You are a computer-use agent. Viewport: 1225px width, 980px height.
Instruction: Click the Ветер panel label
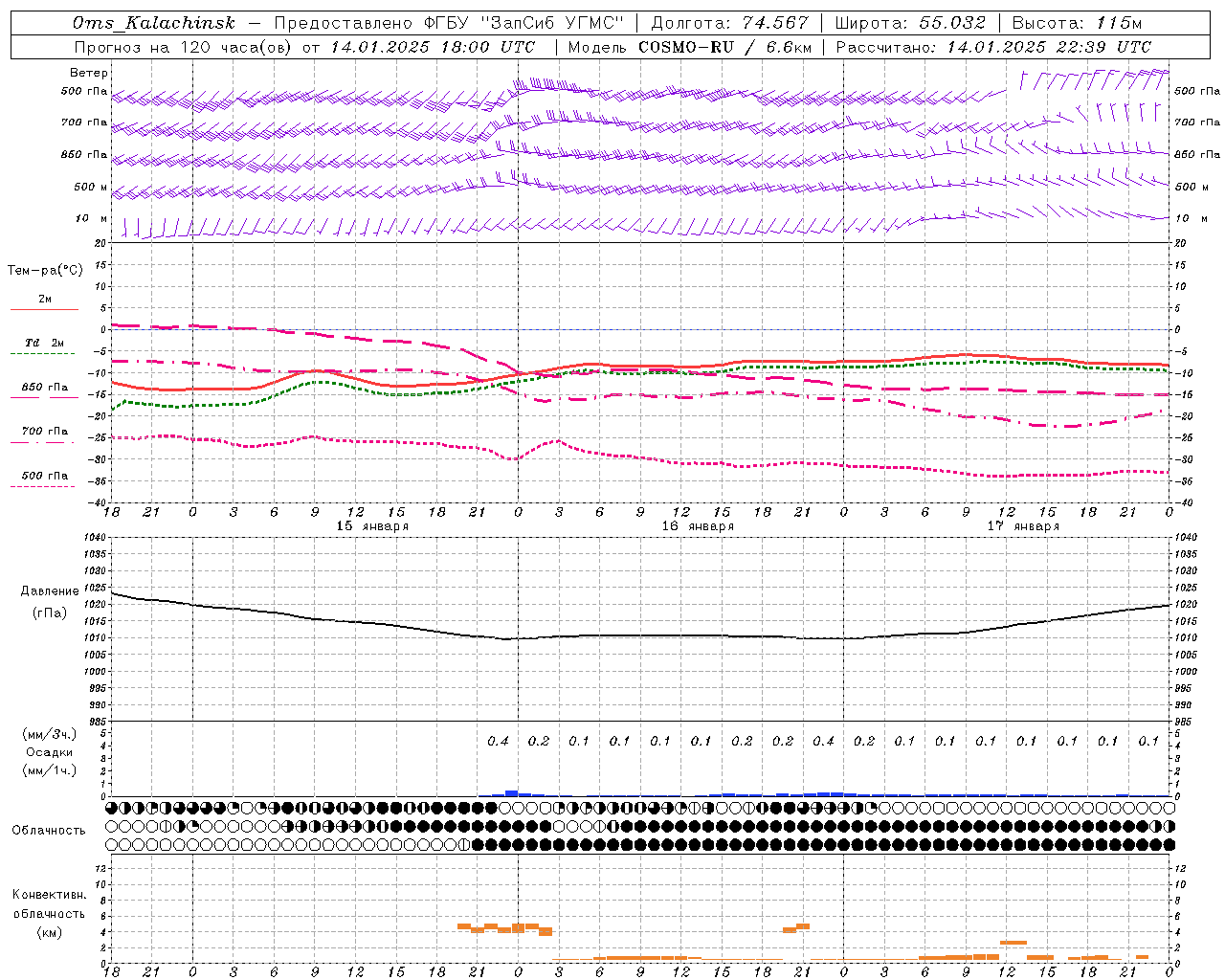pyautogui.click(x=89, y=73)
